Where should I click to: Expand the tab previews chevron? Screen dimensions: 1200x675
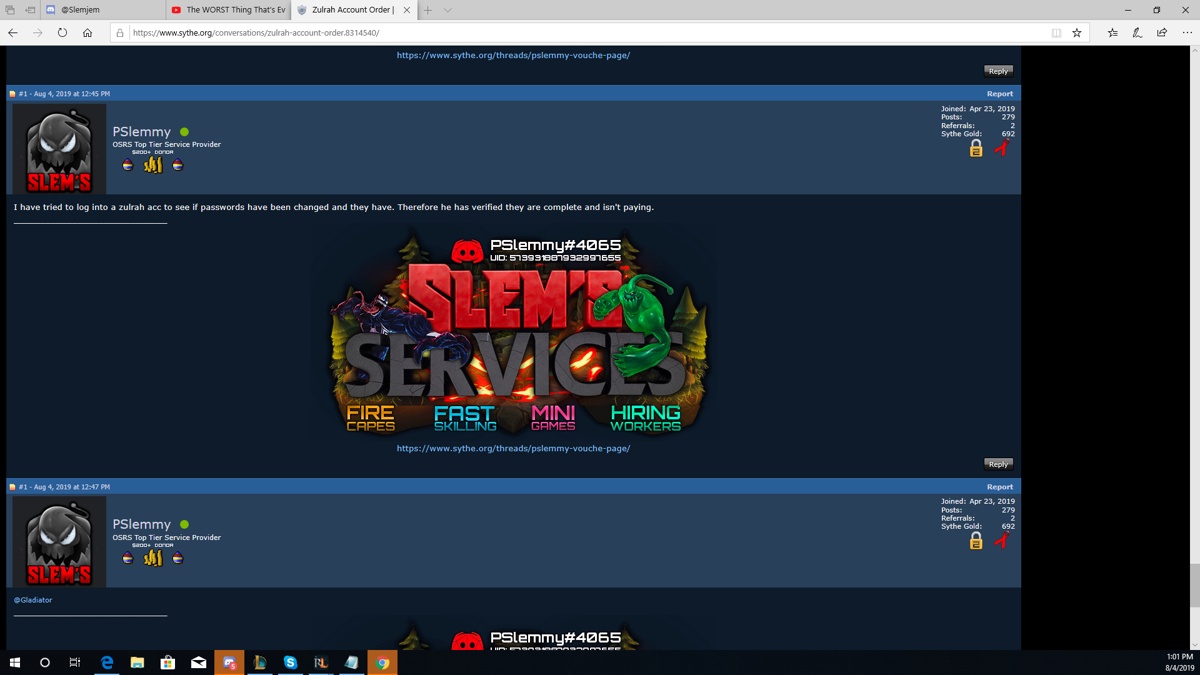(447, 10)
